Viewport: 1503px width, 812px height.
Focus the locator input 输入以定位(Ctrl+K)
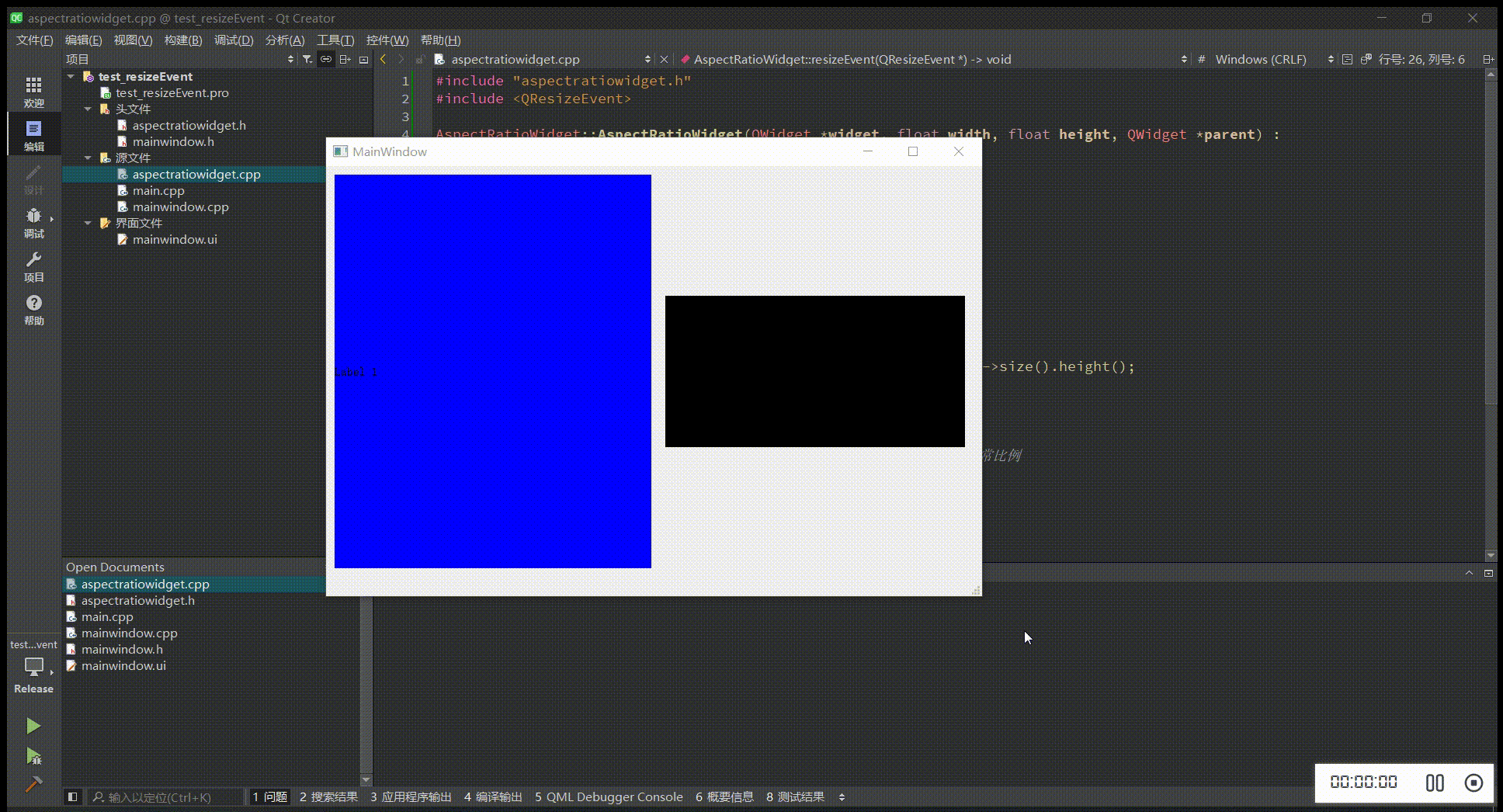[166, 796]
